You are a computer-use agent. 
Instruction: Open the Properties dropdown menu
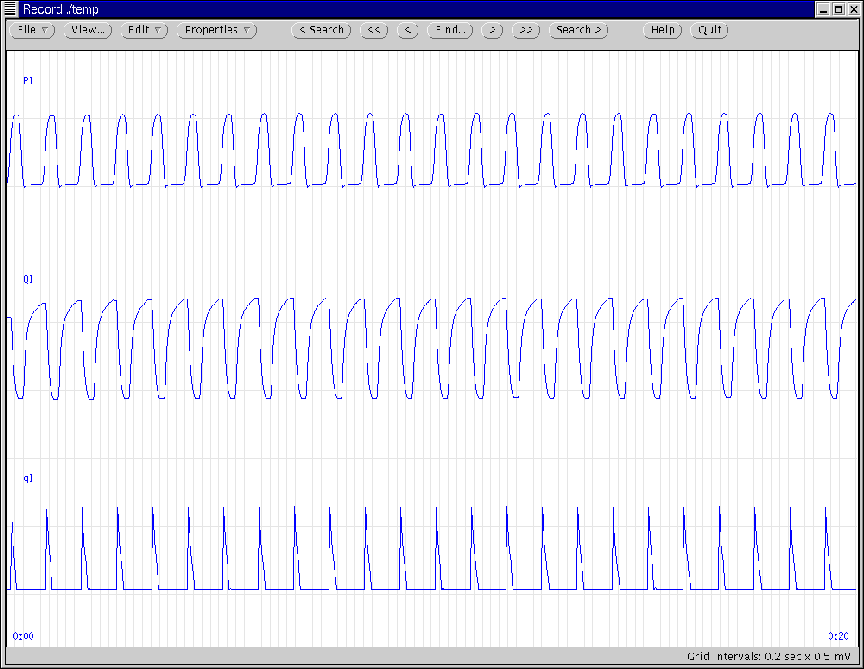(217, 30)
